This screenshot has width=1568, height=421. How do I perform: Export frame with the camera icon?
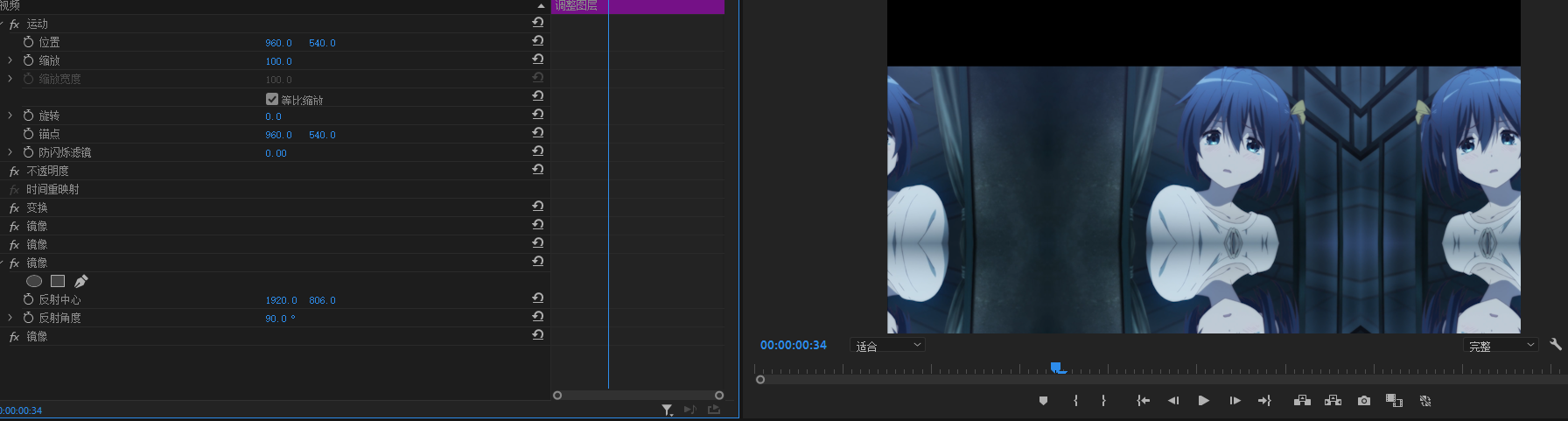1363,401
